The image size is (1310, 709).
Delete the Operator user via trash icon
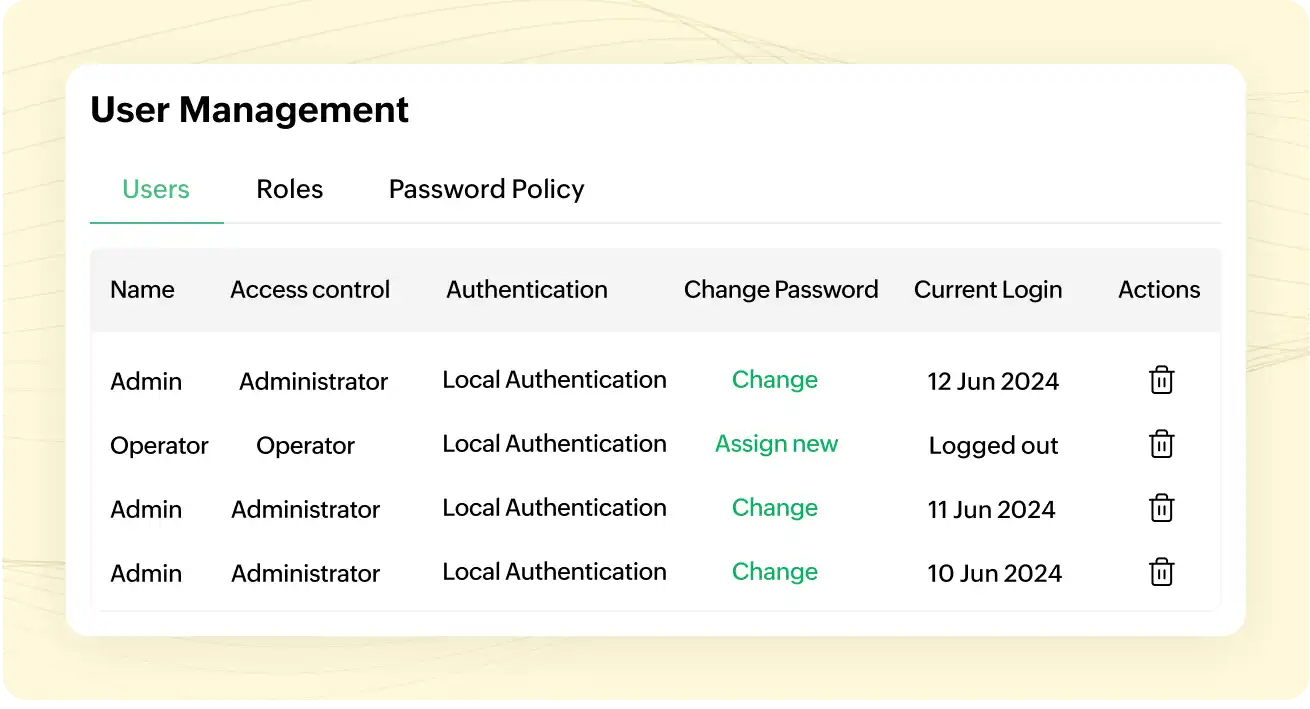pos(1161,444)
